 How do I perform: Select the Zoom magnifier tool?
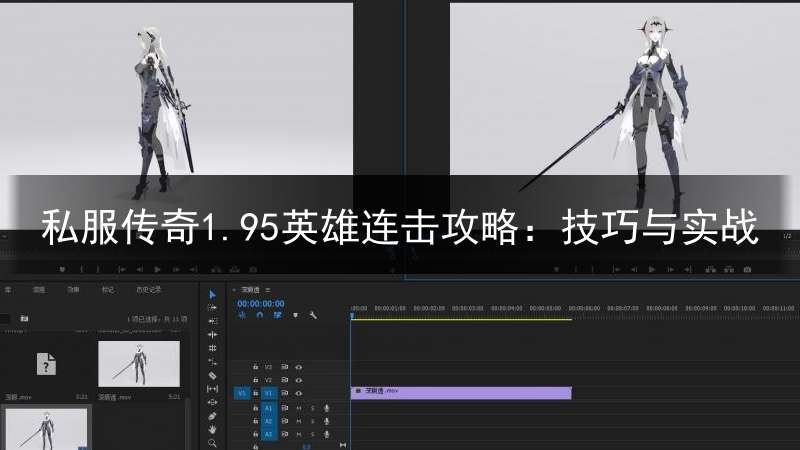(212, 443)
